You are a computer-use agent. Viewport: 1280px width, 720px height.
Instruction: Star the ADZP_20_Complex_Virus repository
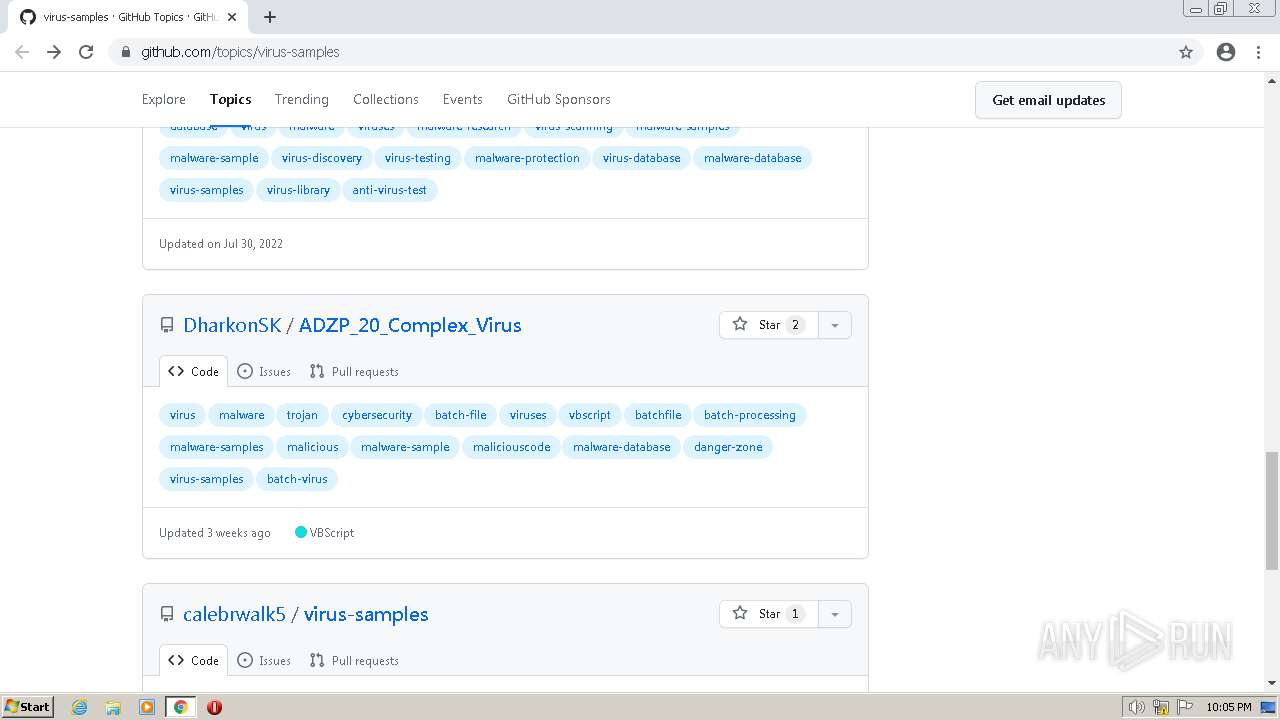[769, 325]
